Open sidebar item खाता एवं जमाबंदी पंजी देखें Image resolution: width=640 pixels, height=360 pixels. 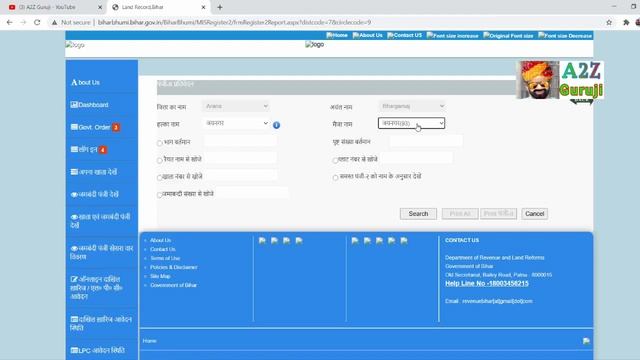pyautogui.click(x=100, y=221)
